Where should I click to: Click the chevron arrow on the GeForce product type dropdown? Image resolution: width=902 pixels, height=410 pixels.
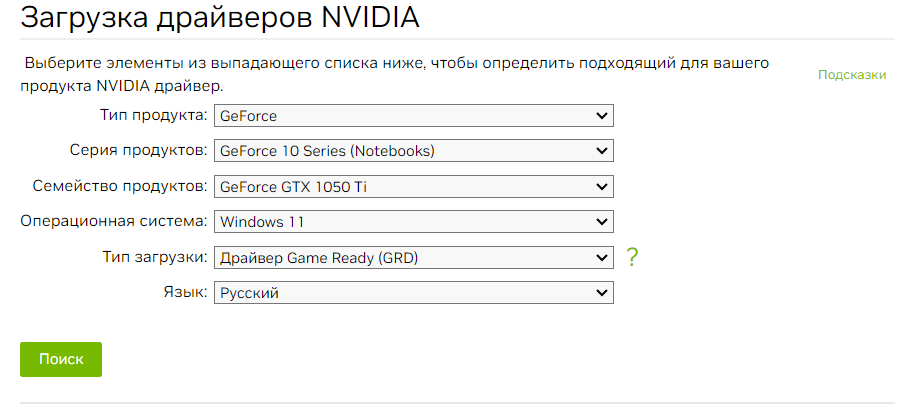pos(602,116)
